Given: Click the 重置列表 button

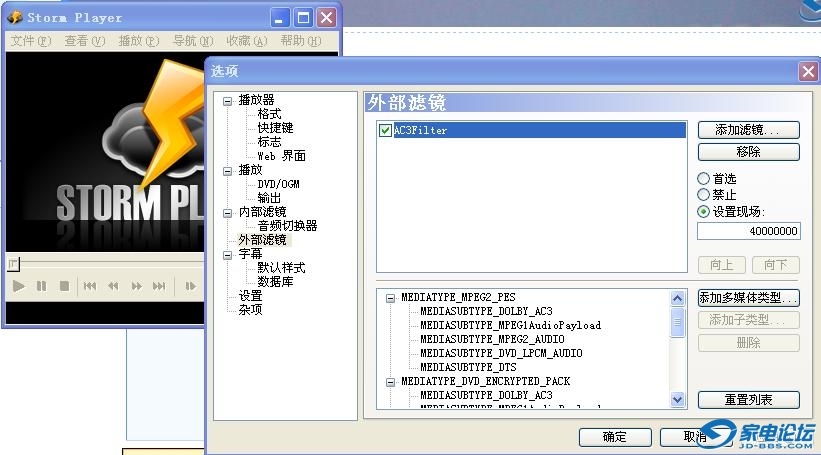Looking at the screenshot, I should (x=749, y=399).
